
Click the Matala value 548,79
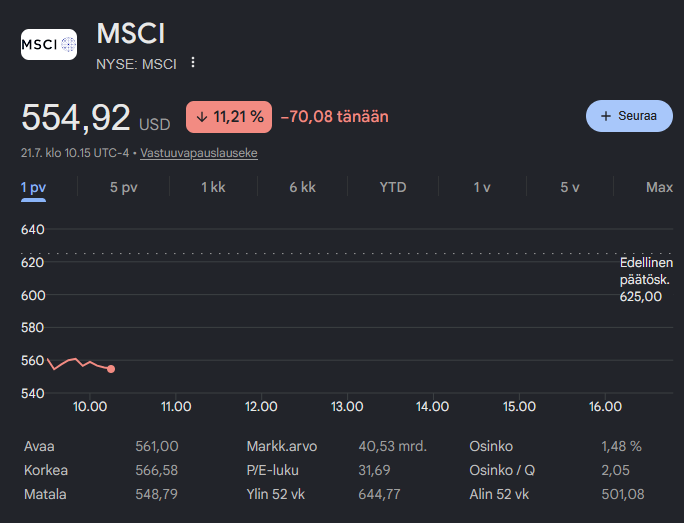coord(157,494)
